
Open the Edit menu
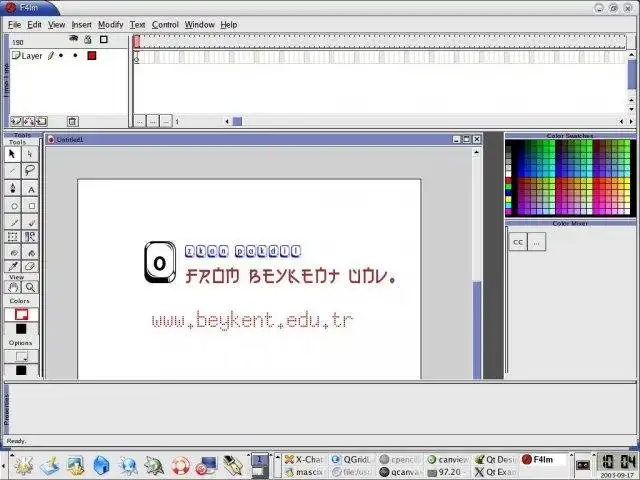tap(34, 25)
